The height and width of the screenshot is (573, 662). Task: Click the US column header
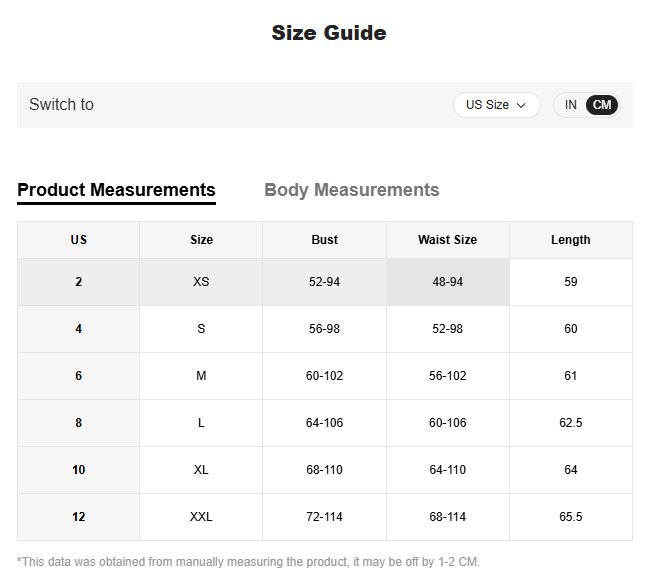79,240
